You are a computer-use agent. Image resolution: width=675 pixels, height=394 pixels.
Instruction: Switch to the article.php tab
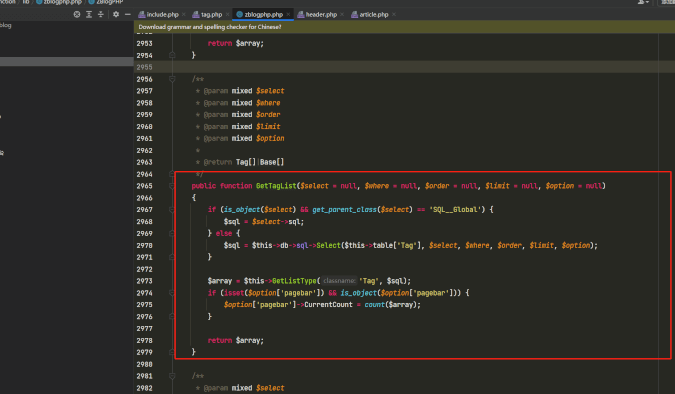point(370,15)
